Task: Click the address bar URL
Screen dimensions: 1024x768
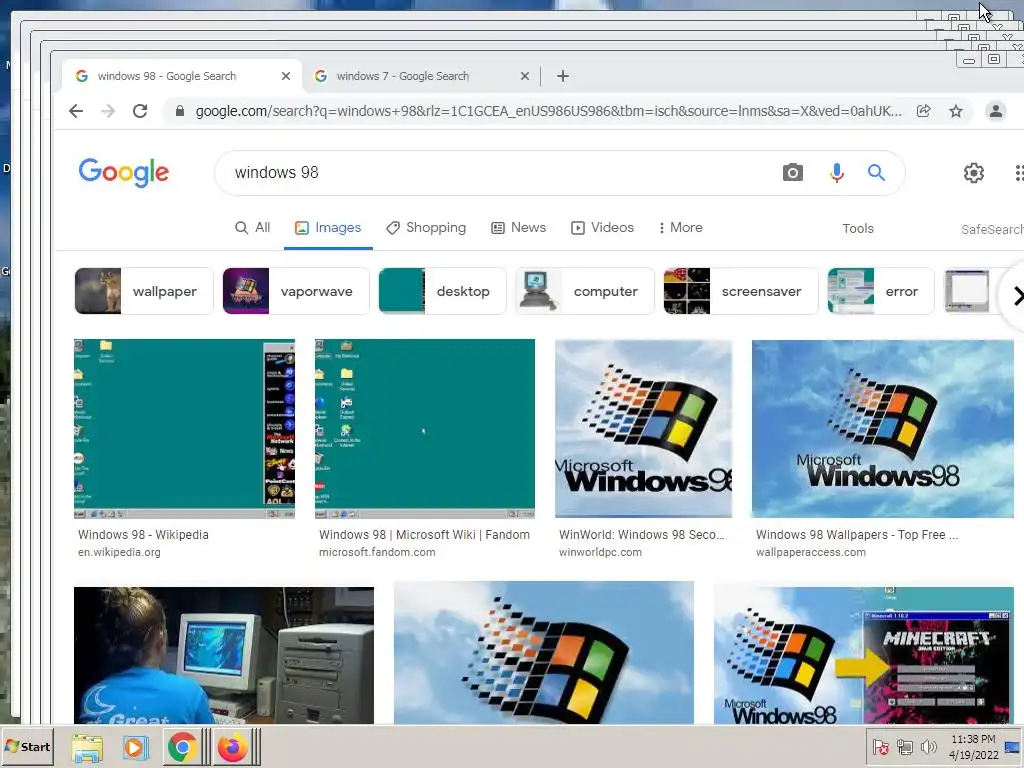Action: 549,111
